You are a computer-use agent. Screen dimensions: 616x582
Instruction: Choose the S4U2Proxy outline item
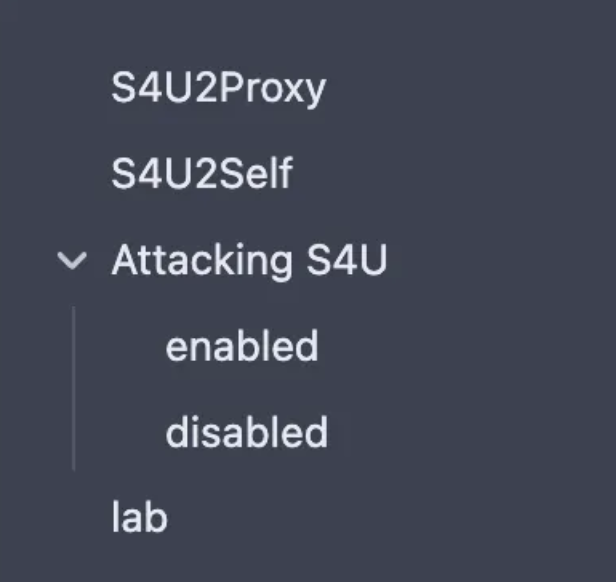[x=218, y=89]
